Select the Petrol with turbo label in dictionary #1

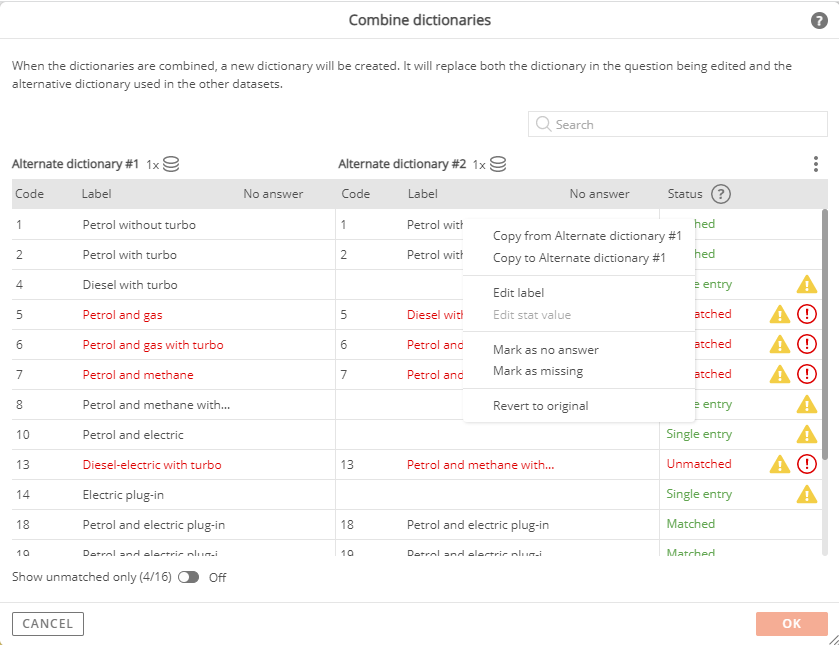pyautogui.click(x=129, y=255)
